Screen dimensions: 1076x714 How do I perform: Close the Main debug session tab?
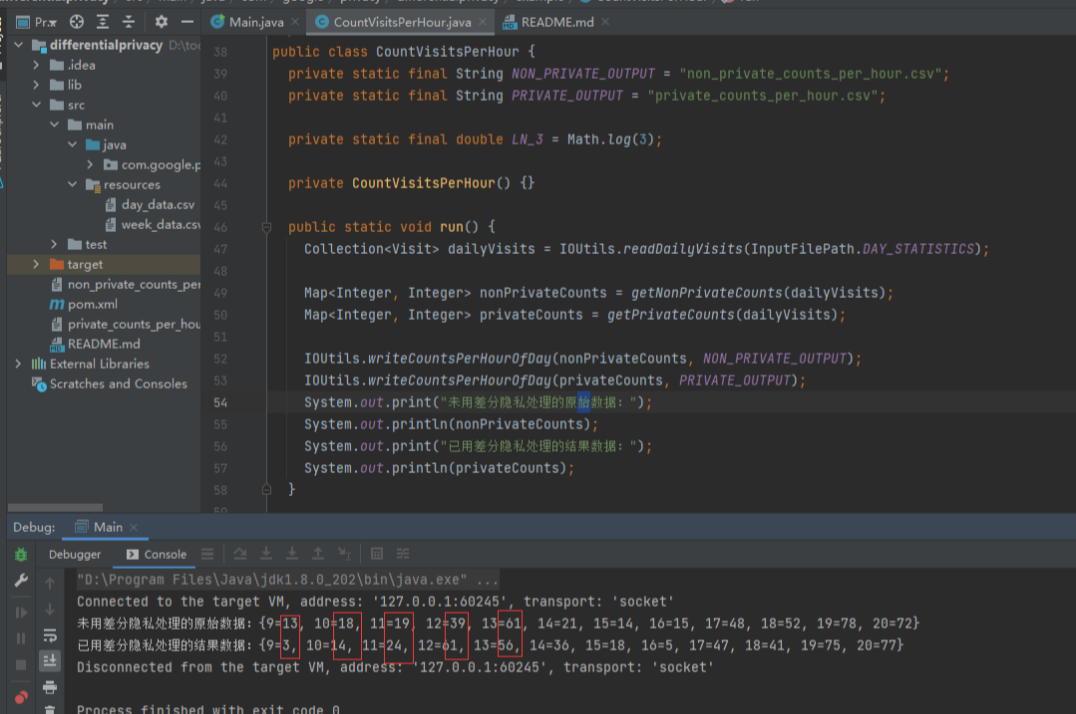[134, 527]
